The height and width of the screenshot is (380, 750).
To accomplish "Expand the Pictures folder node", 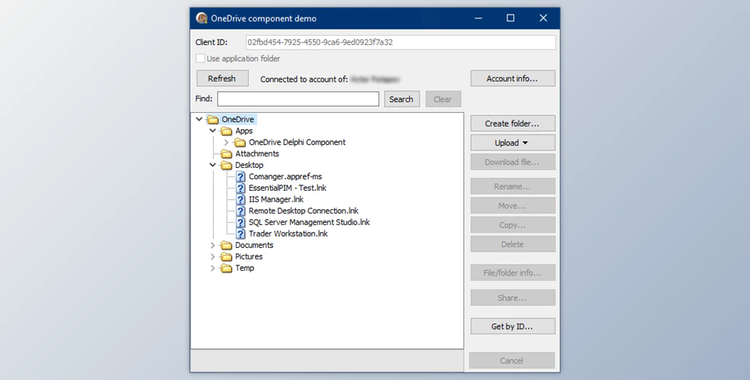I will point(213,257).
